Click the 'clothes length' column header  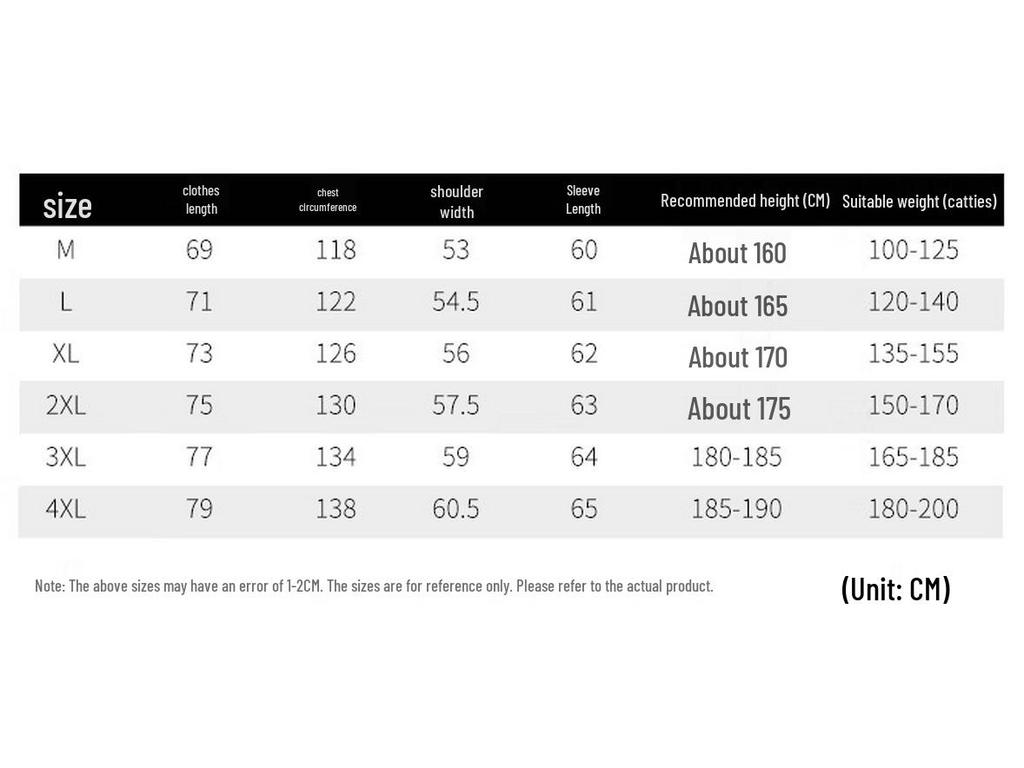tap(201, 200)
